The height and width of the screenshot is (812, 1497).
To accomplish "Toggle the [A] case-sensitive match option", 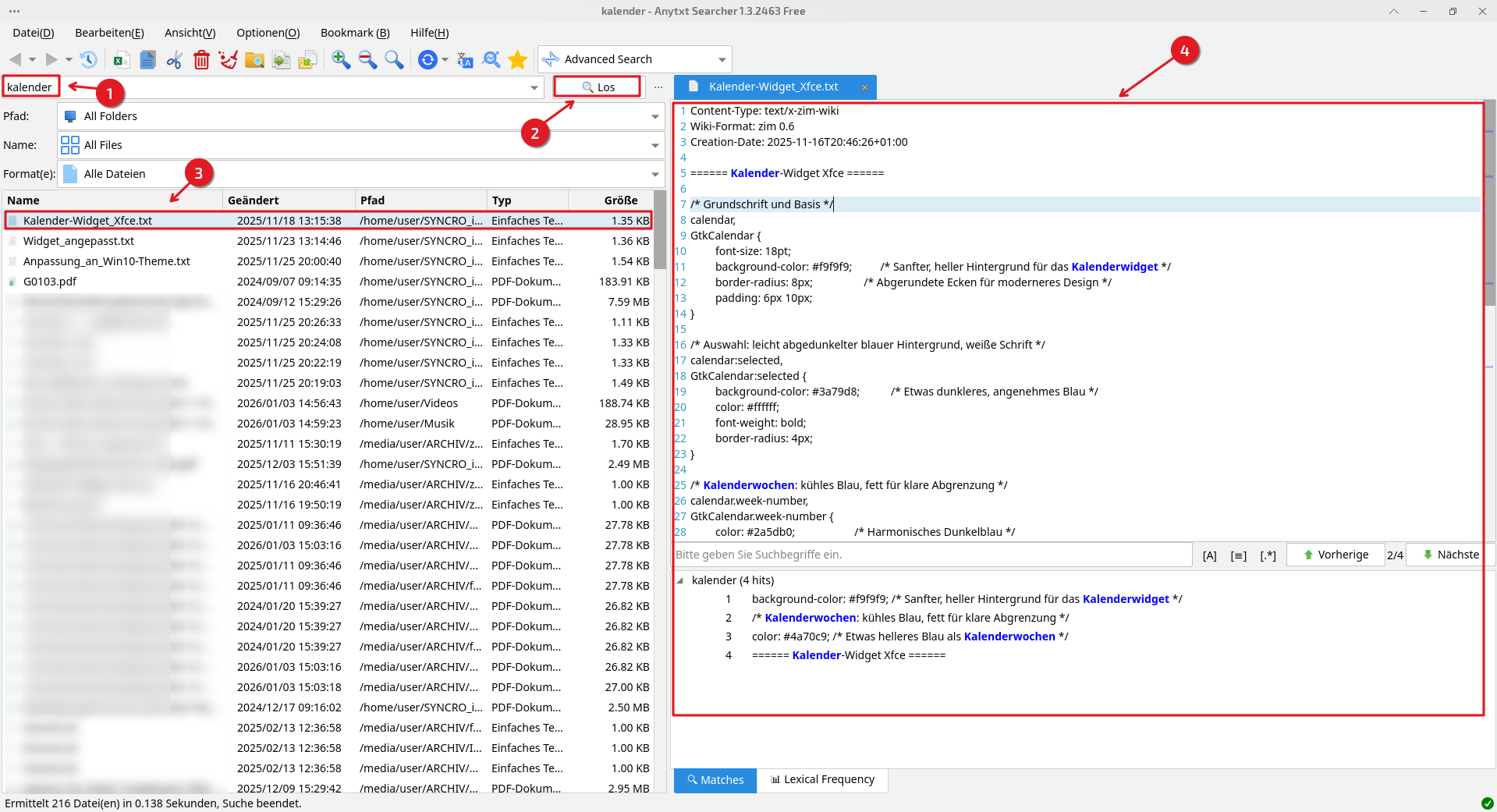I will pyautogui.click(x=1209, y=555).
